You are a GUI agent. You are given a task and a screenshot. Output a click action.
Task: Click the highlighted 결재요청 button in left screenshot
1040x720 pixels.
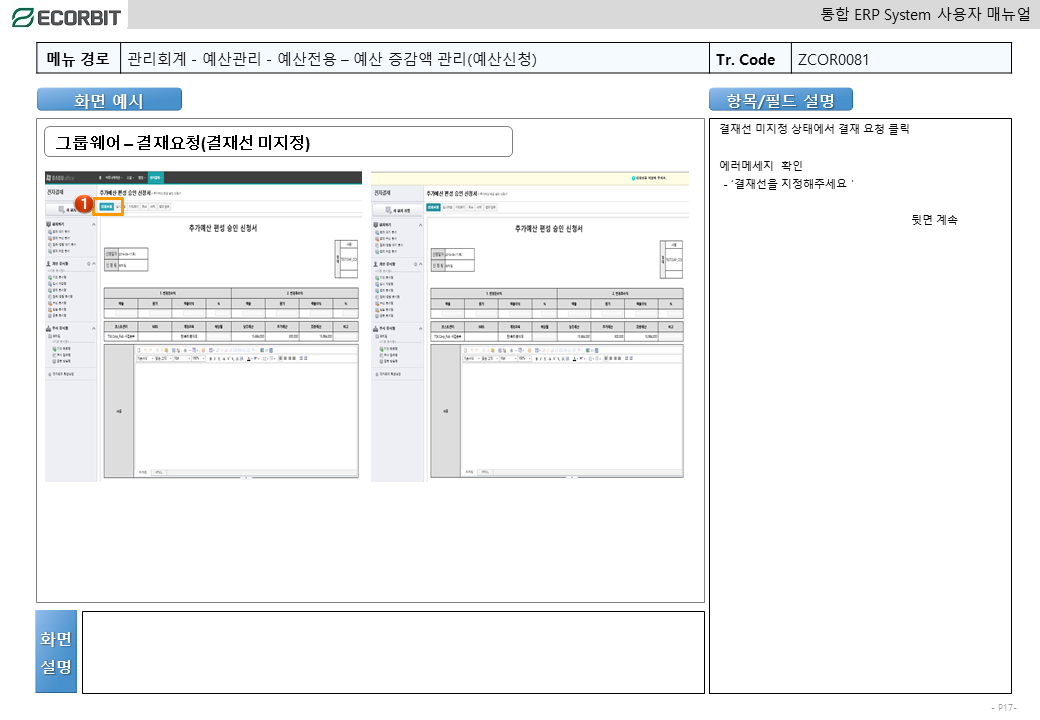click(x=106, y=207)
